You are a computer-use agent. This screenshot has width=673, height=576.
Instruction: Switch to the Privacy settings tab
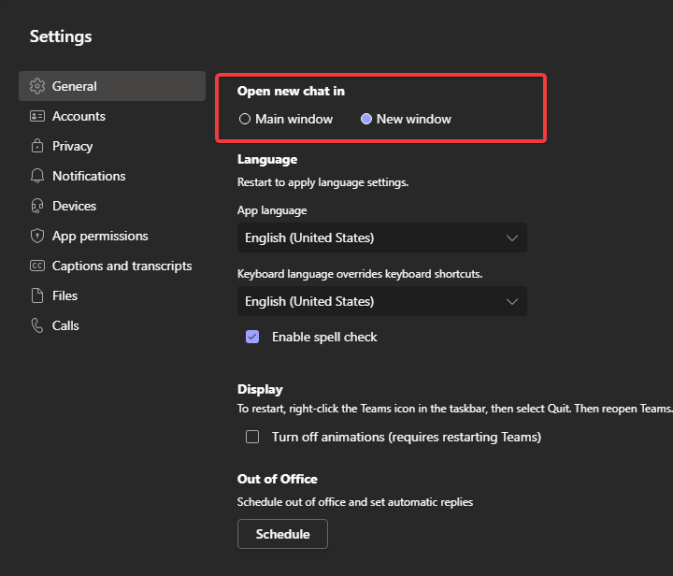112,146
